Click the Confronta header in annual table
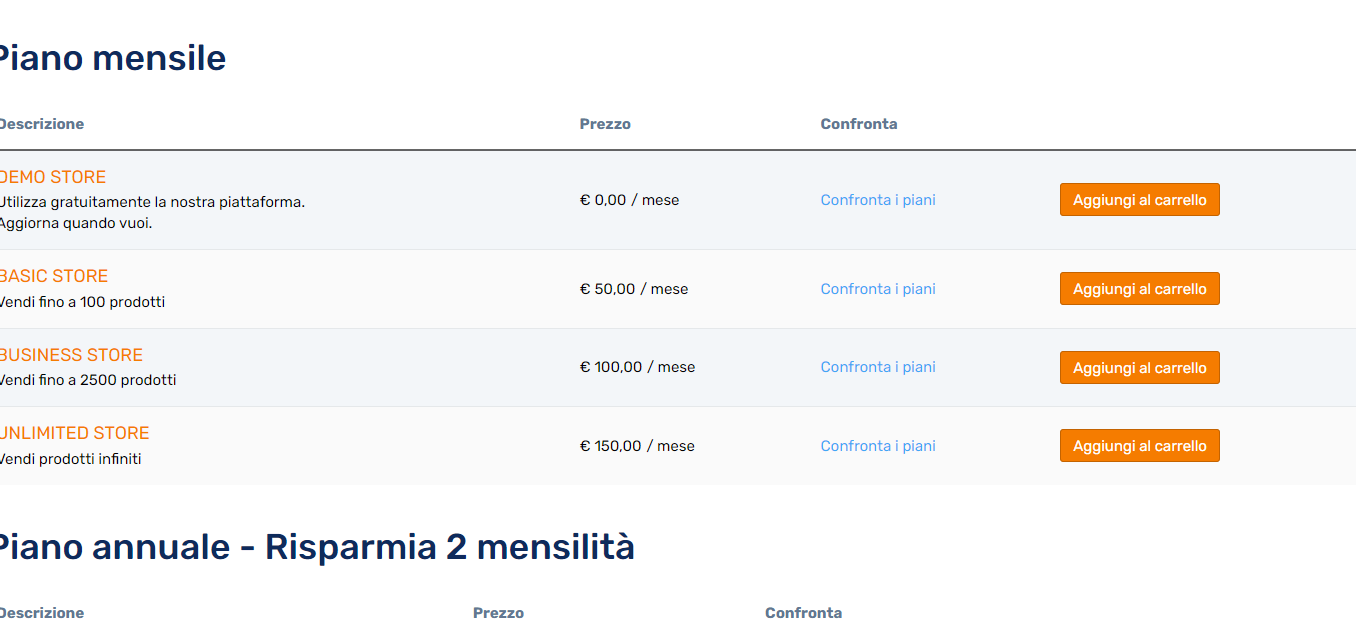Viewport: 1356px width, 624px height. tap(803, 613)
